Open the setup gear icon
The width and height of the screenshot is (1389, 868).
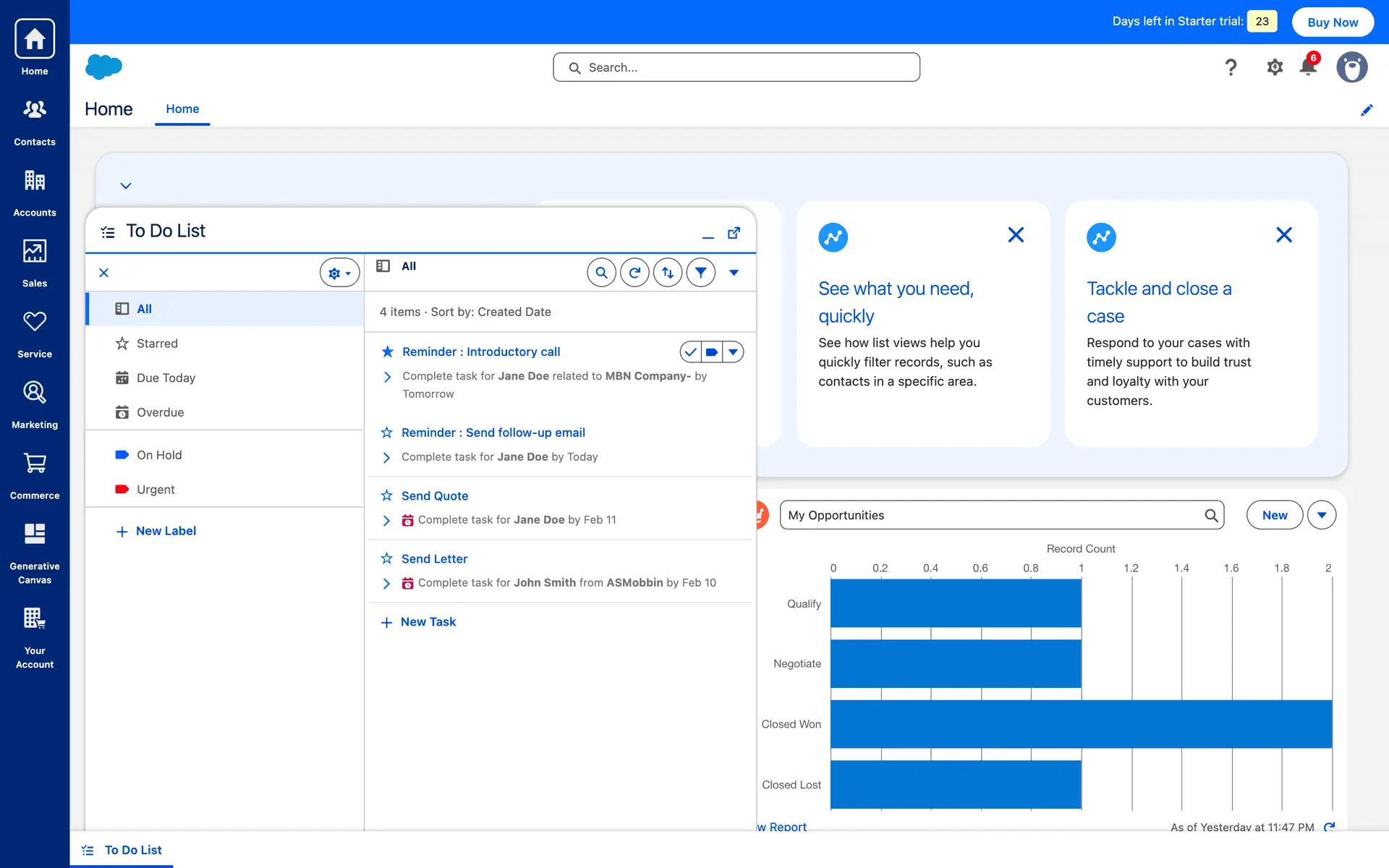pyautogui.click(x=1274, y=67)
